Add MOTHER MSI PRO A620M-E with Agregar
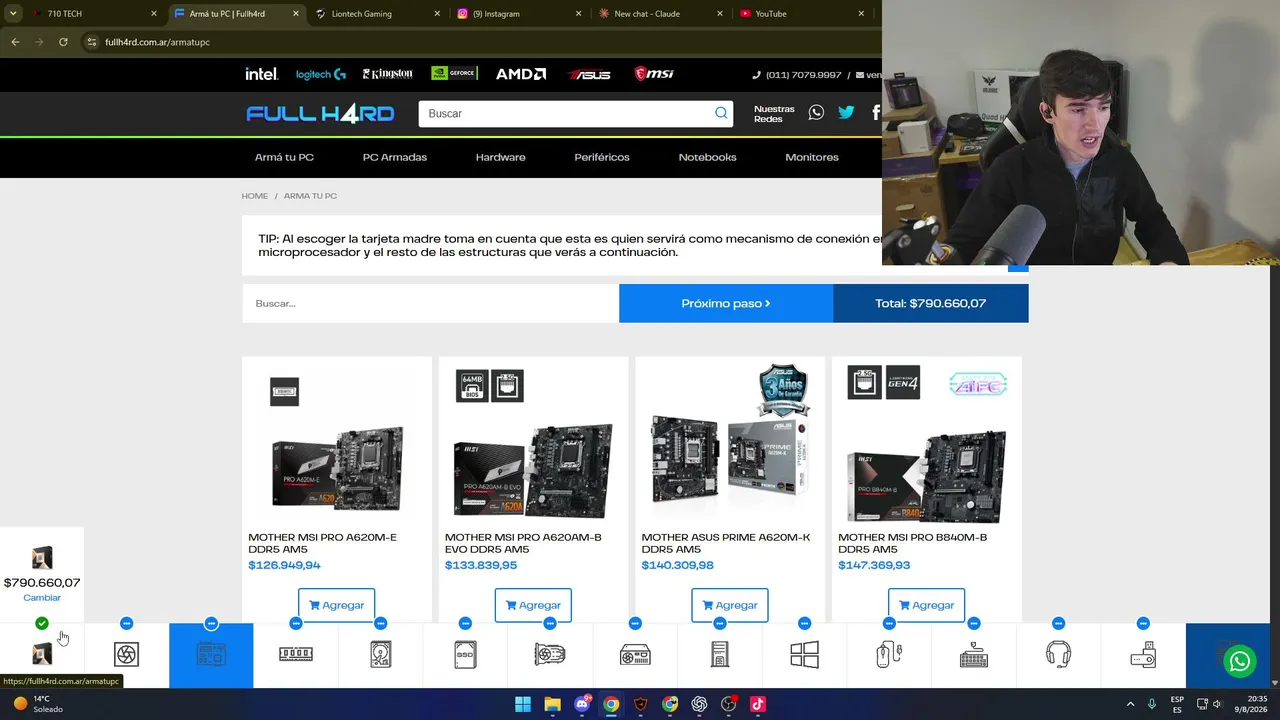This screenshot has width=1280, height=720. click(336, 605)
